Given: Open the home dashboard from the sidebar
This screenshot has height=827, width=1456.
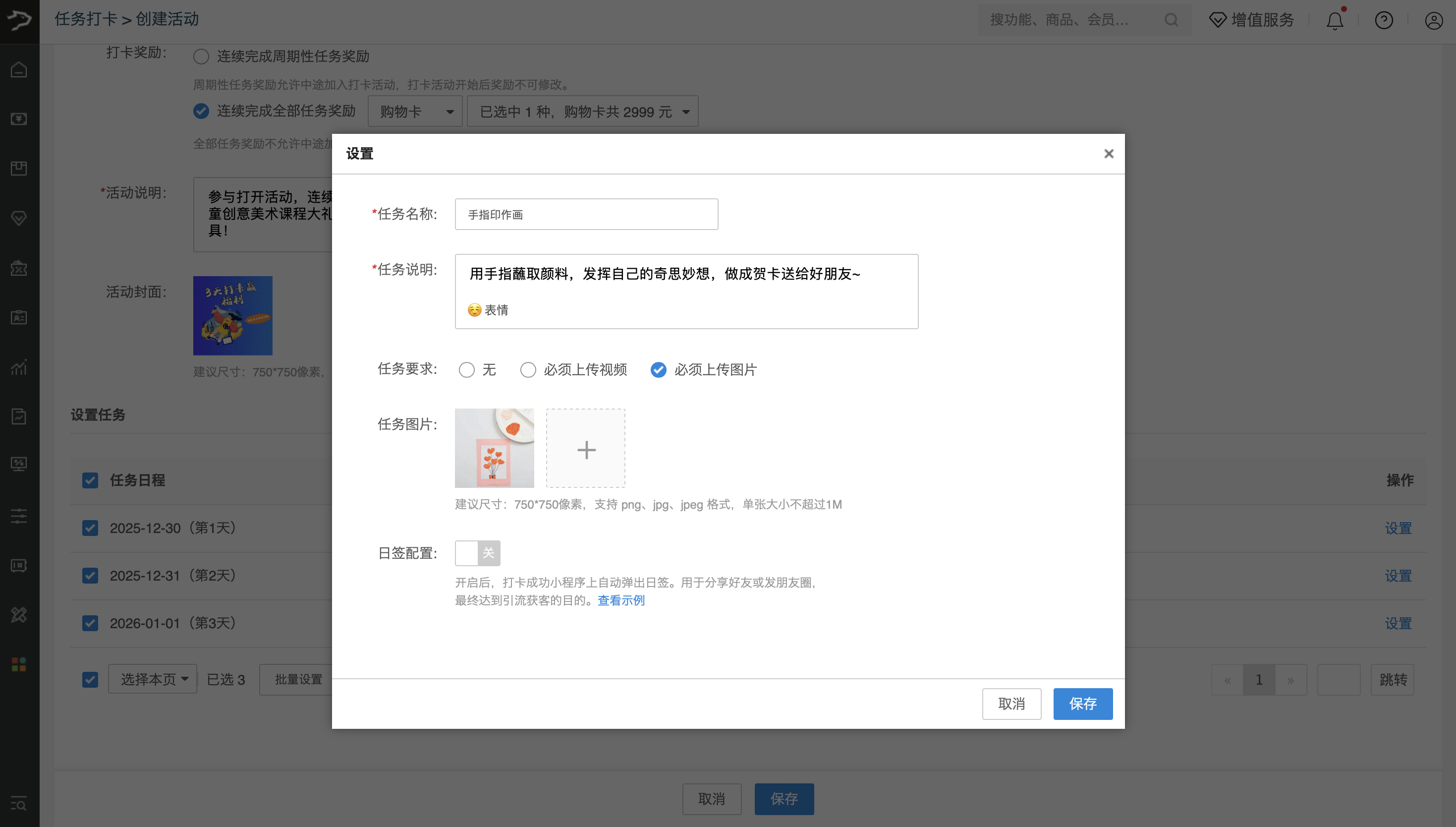Looking at the screenshot, I should 19,69.
